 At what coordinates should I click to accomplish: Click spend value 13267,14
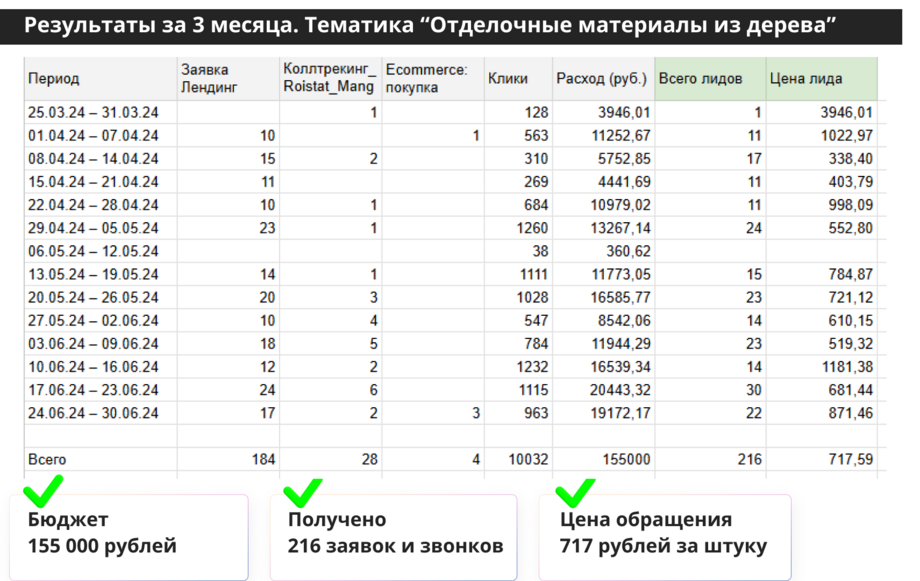coord(621,228)
